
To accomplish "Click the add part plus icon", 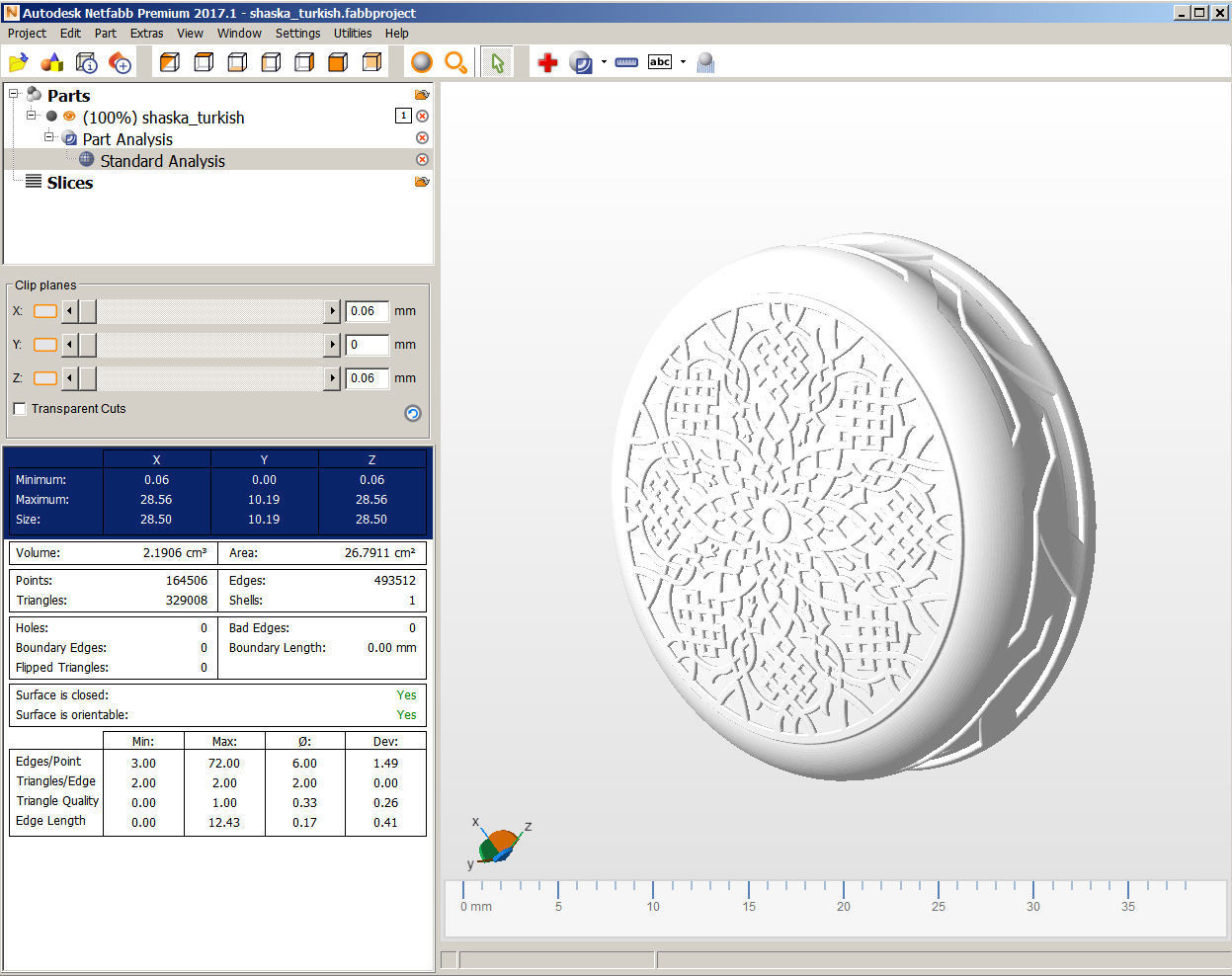I will (x=120, y=62).
